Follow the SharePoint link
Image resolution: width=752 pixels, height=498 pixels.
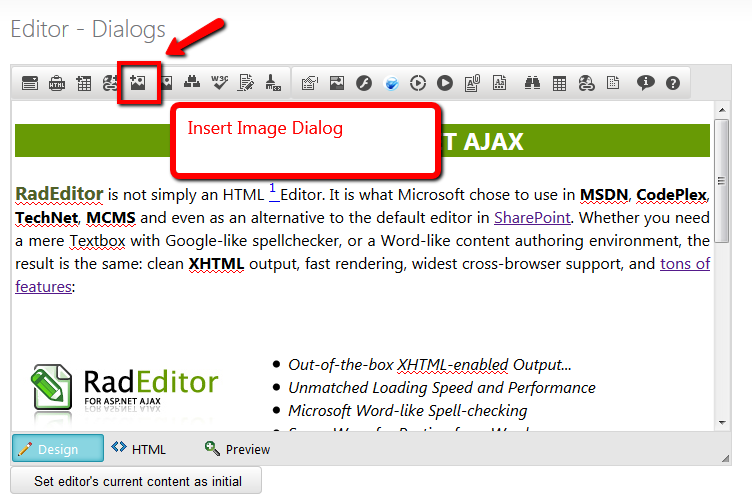click(532, 218)
